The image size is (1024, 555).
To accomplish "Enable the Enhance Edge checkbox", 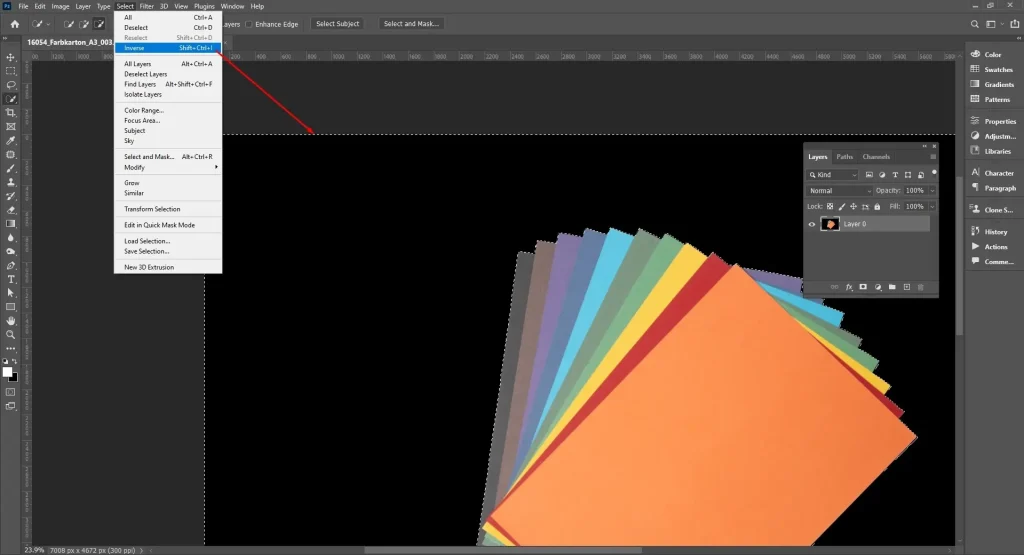I will point(249,24).
